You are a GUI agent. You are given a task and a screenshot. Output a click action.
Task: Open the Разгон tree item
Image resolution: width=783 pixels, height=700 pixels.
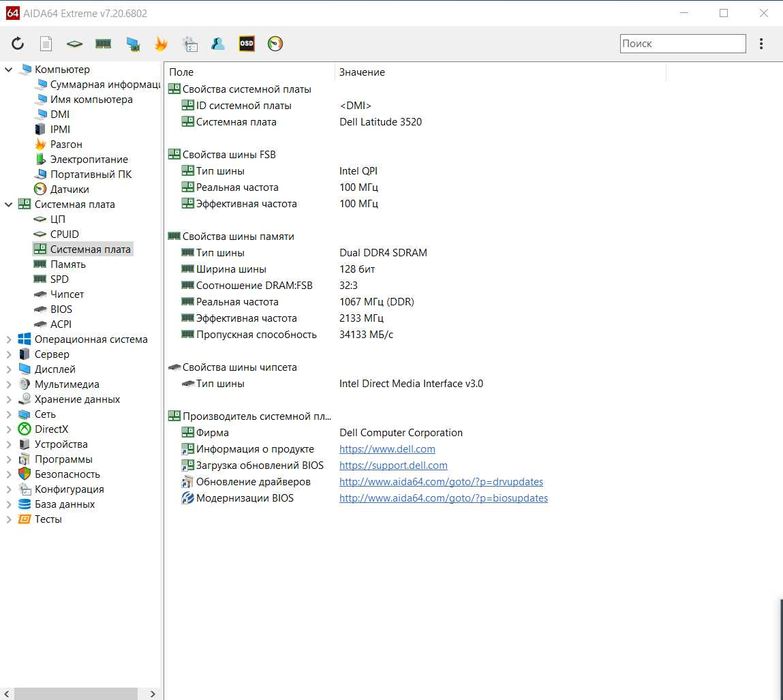pos(59,144)
